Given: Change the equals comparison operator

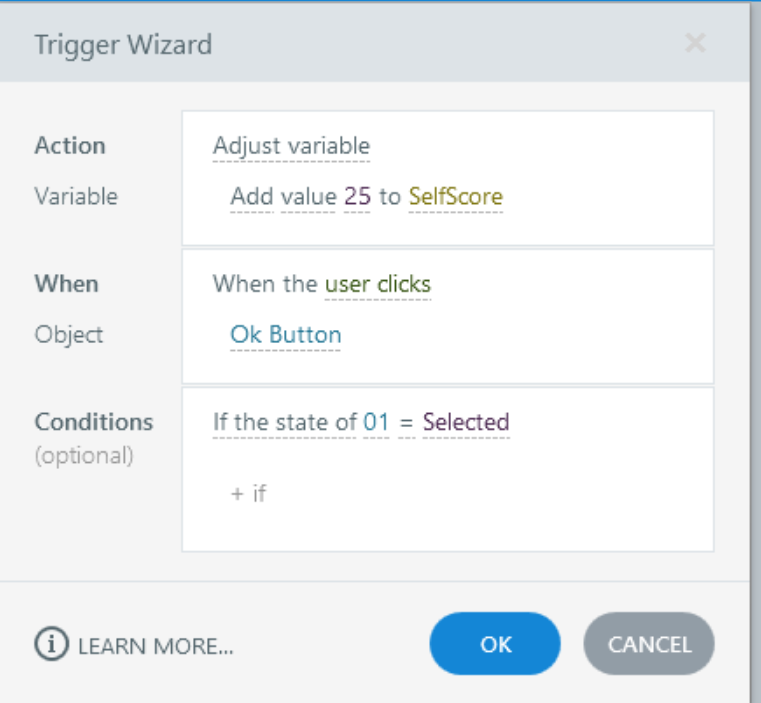Looking at the screenshot, I should click(x=406, y=422).
